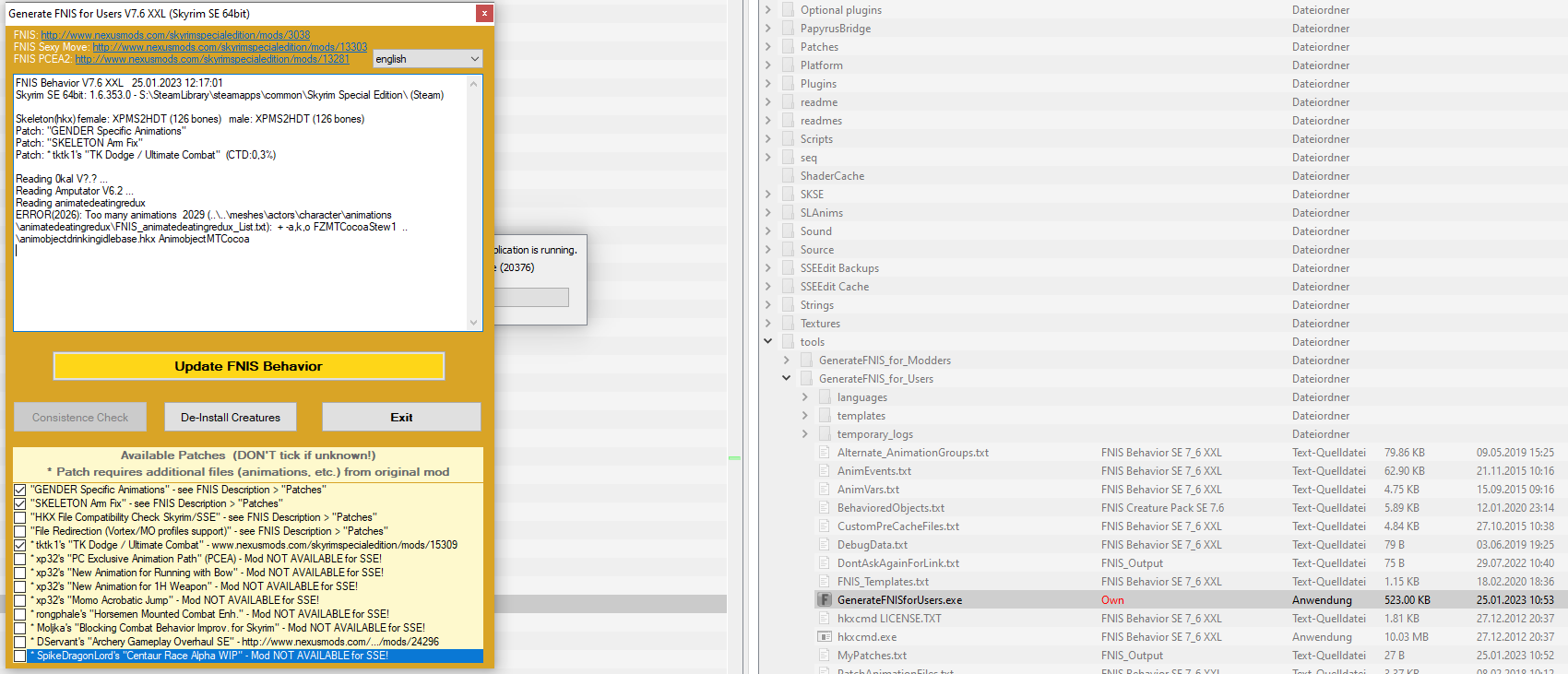Expand the Scripts folder
The image size is (1568, 674).
[x=767, y=138]
